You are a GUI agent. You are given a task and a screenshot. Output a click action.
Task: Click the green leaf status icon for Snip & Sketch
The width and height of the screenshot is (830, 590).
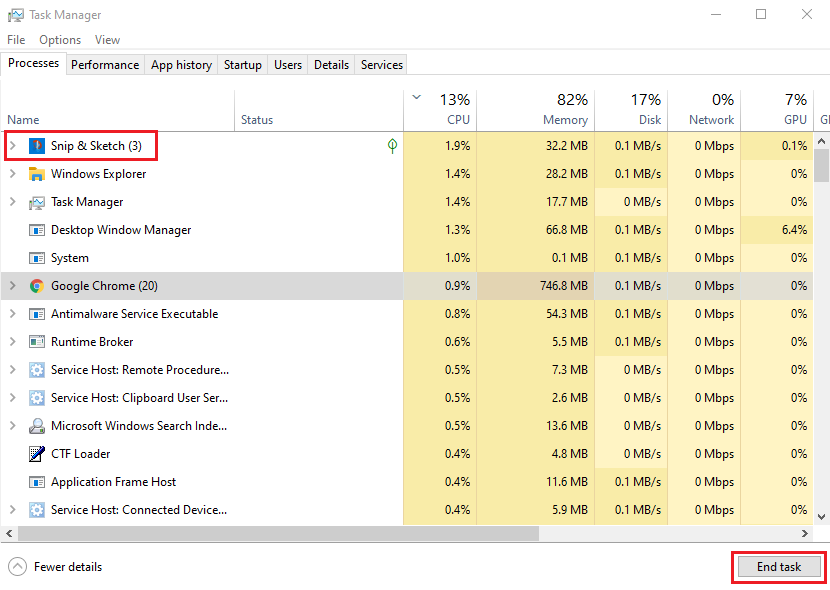coord(392,146)
